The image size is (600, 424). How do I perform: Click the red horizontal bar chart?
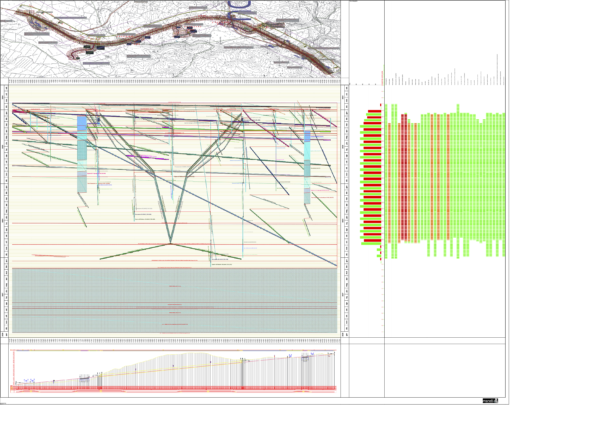[372, 180]
